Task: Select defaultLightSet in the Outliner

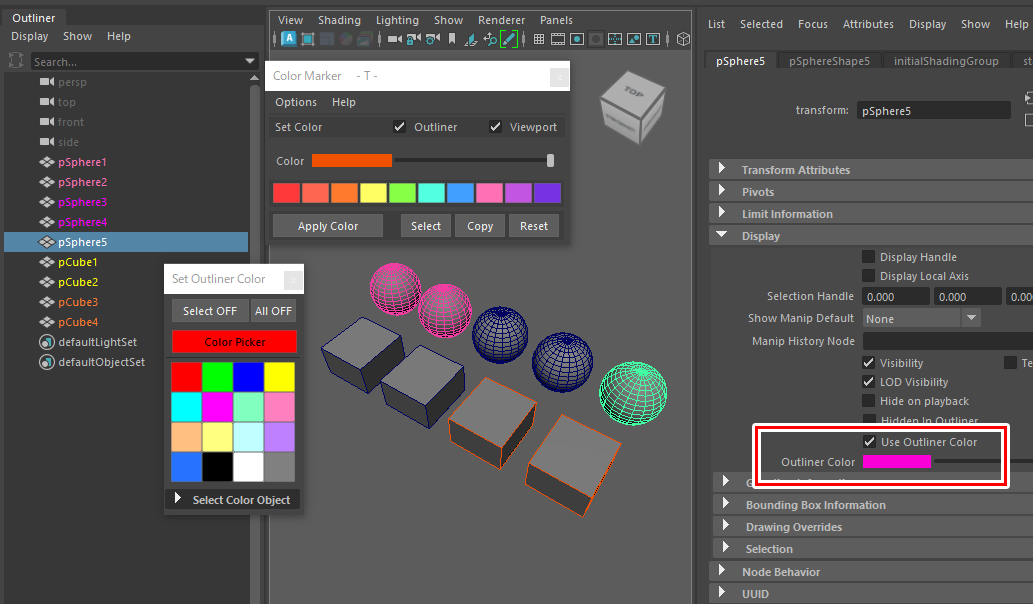Action: [98, 342]
